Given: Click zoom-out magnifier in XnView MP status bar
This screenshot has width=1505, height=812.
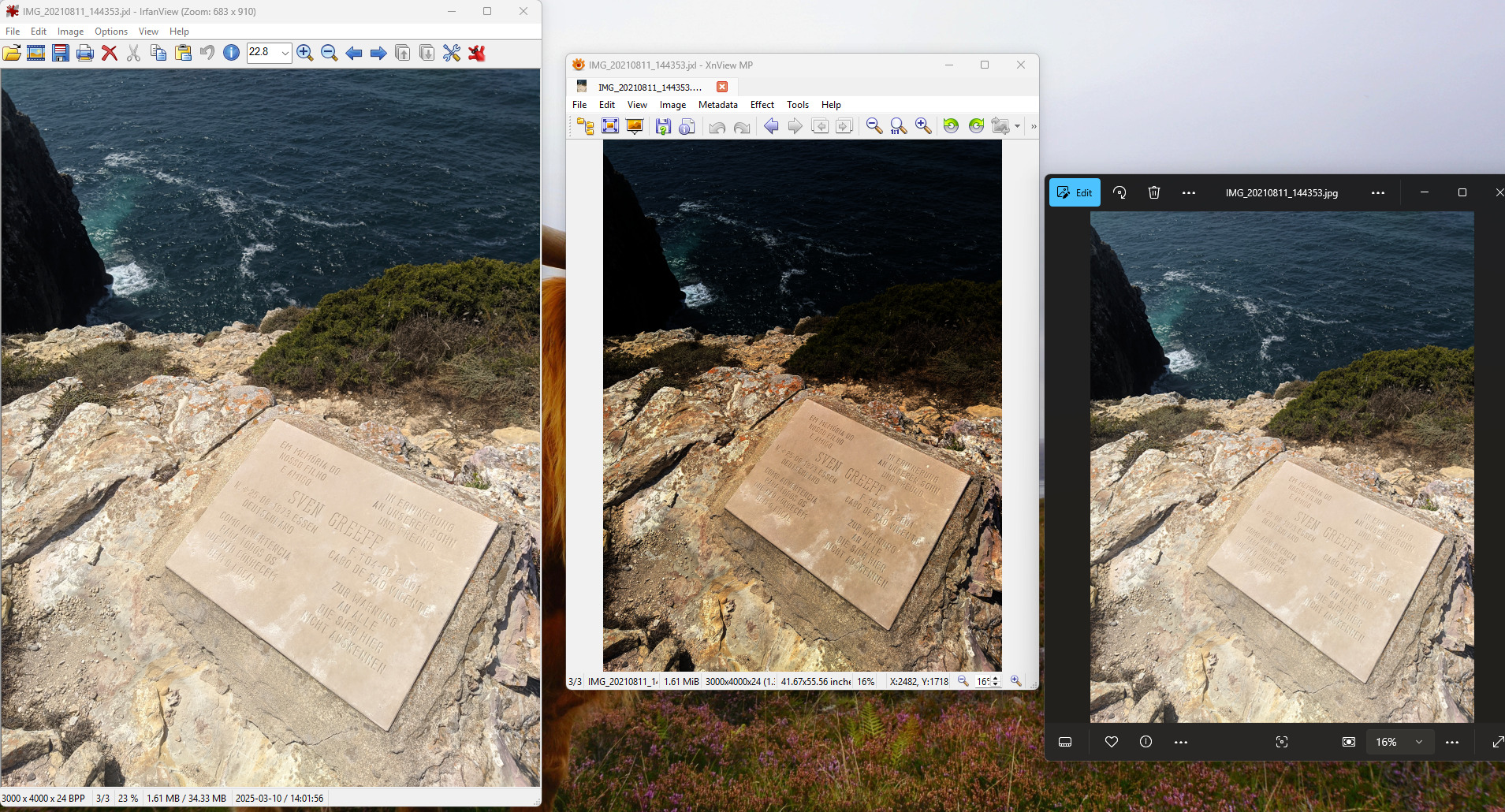Looking at the screenshot, I should (963, 681).
